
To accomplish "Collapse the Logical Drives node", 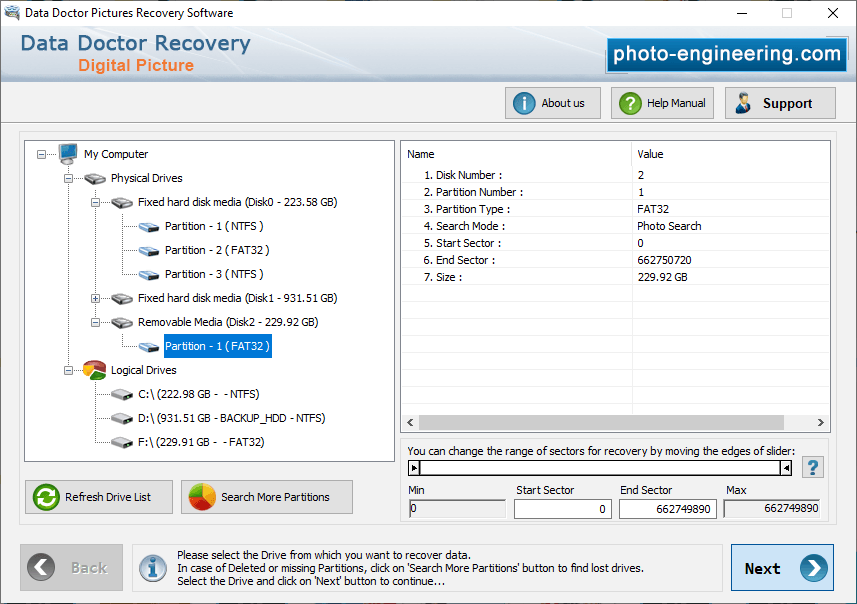I will click(68, 370).
